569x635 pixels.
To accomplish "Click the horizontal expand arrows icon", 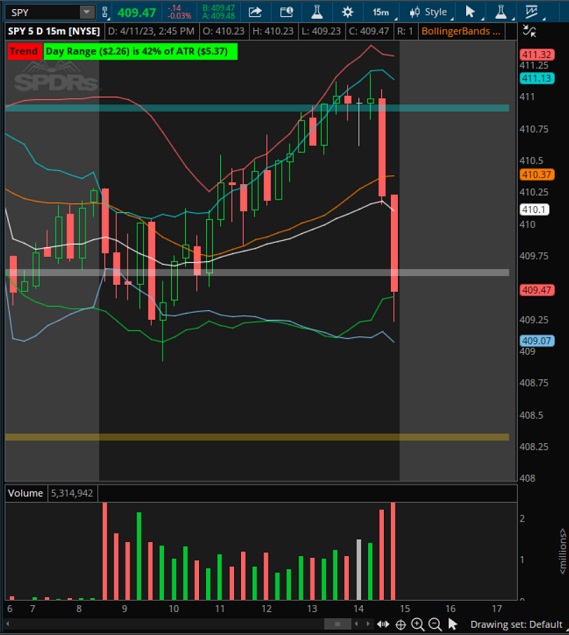I will pyautogui.click(x=383, y=624).
